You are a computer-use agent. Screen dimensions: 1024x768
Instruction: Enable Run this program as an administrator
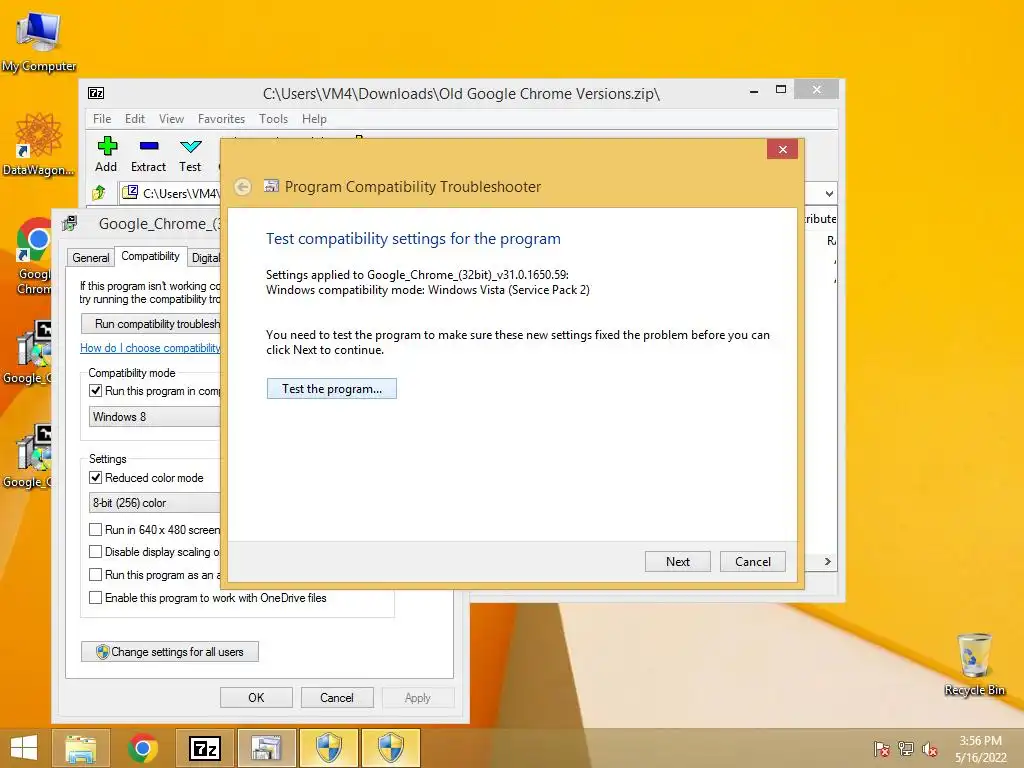click(x=95, y=574)
